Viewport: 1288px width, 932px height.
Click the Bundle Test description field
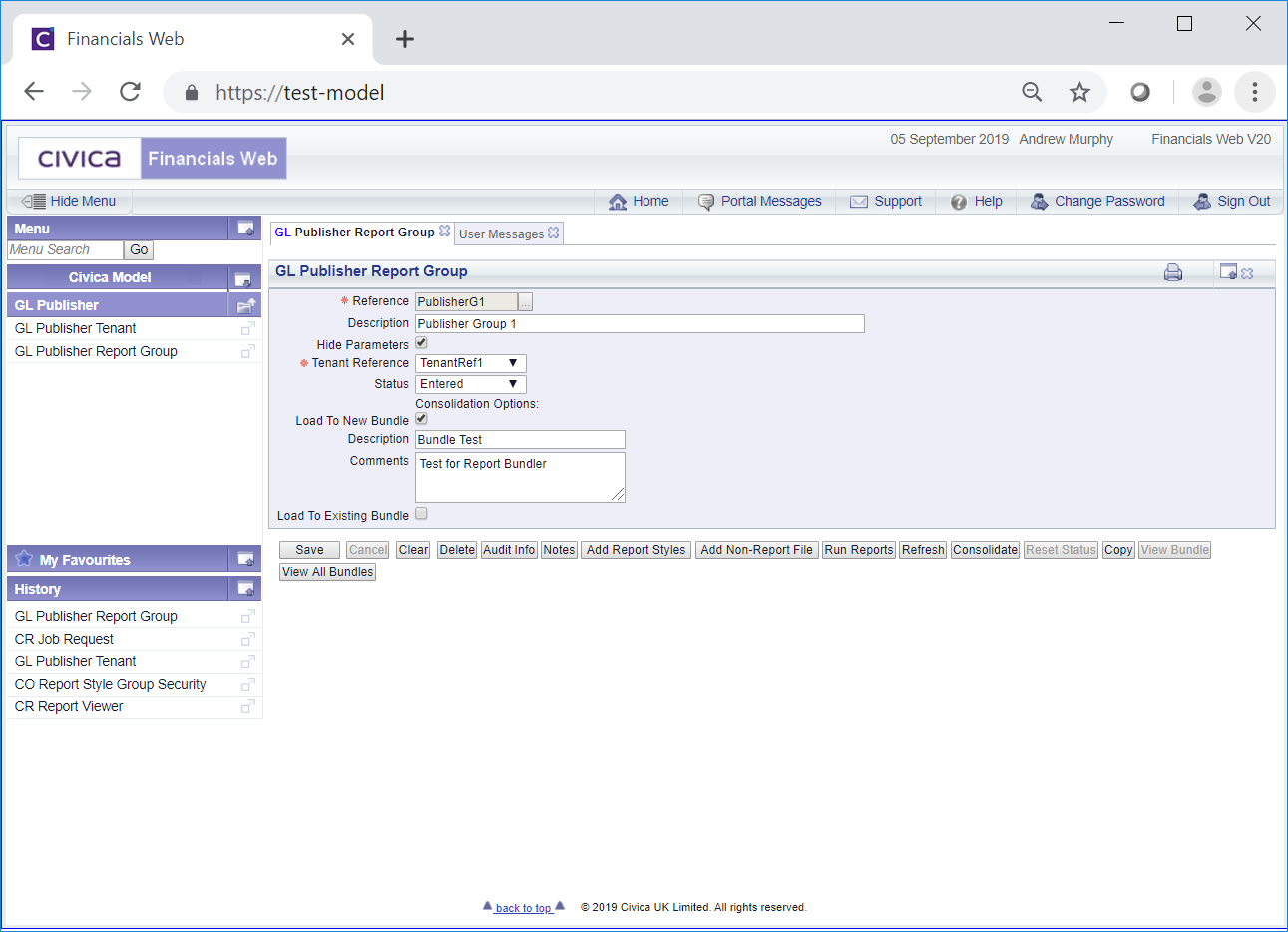[520, 440]
